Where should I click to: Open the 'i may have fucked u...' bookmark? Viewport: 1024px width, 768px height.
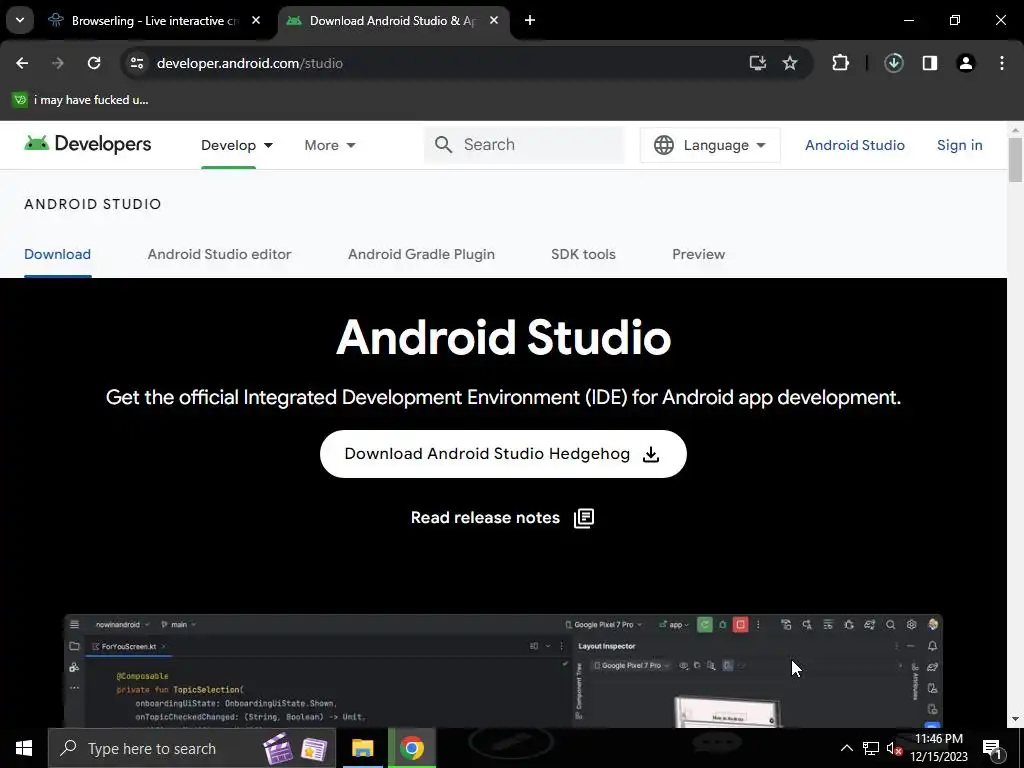[x=81, y=100]
